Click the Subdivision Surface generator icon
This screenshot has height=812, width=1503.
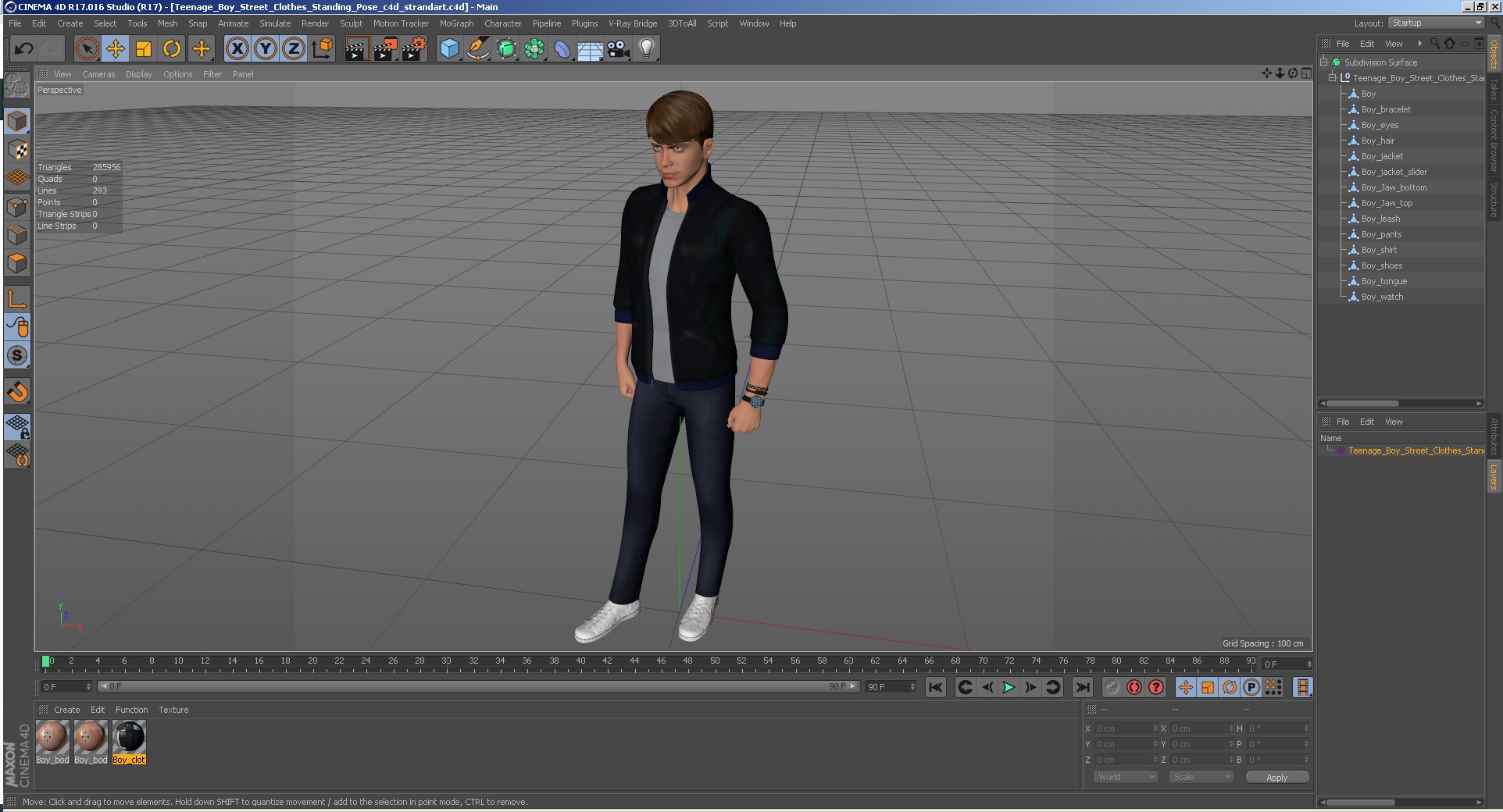pos(506,49)
